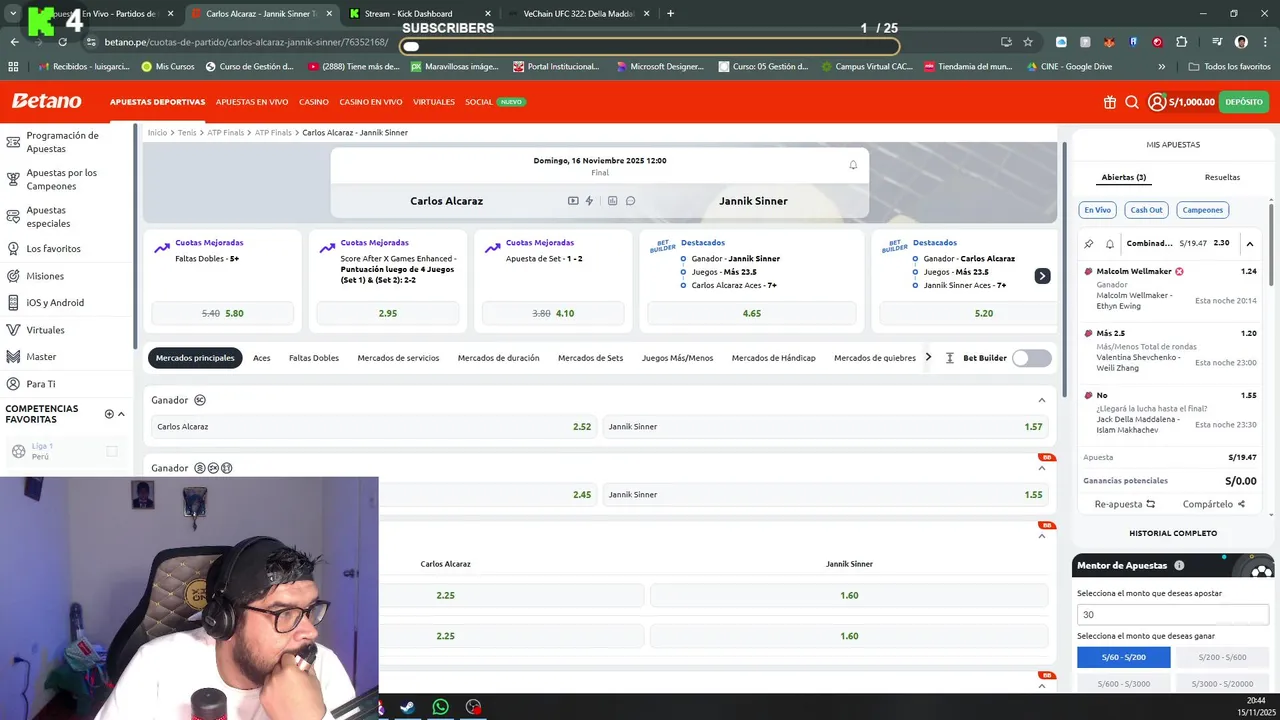This screenshot has height=720, width=1280.
Task: Click the bell icon on Combinada bet
Action: pos(1109,243)
